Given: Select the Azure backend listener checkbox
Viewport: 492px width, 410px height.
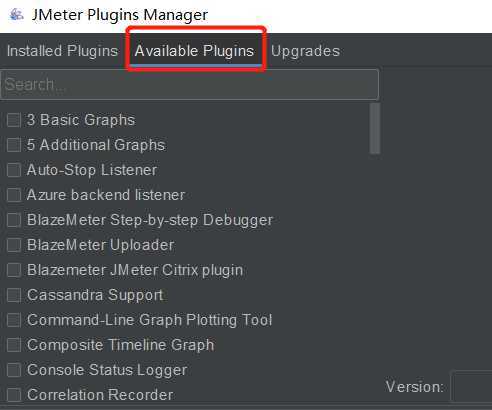Looking at the screenshot, I should [14, 195].
